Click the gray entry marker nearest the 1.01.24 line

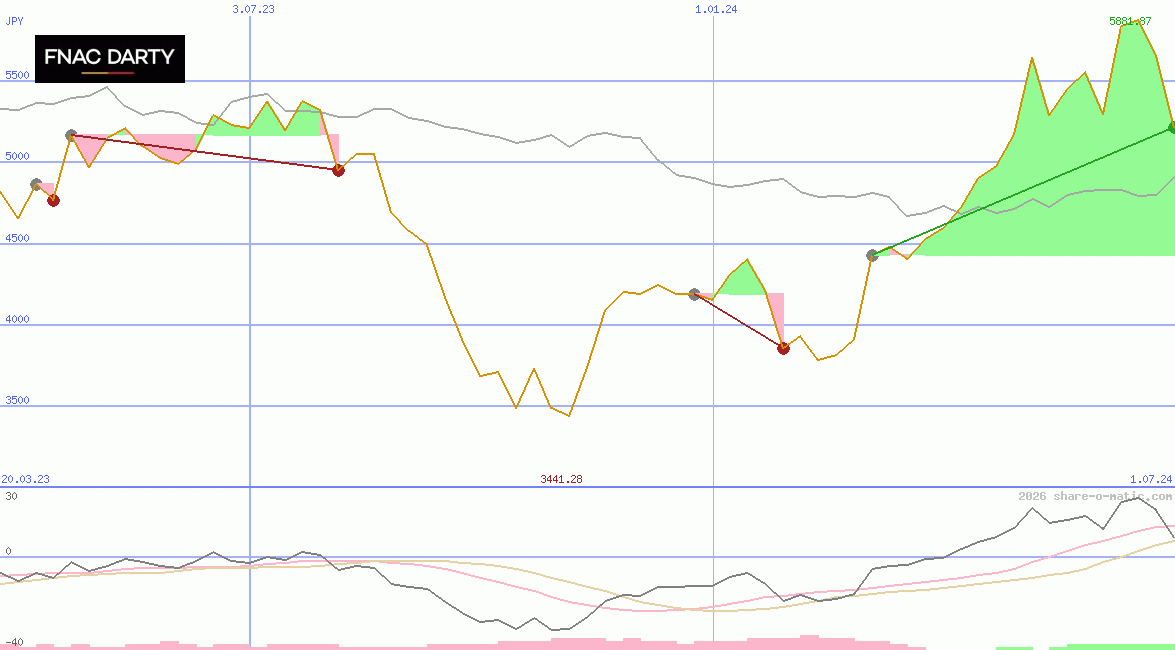click(x=695, y=294)
